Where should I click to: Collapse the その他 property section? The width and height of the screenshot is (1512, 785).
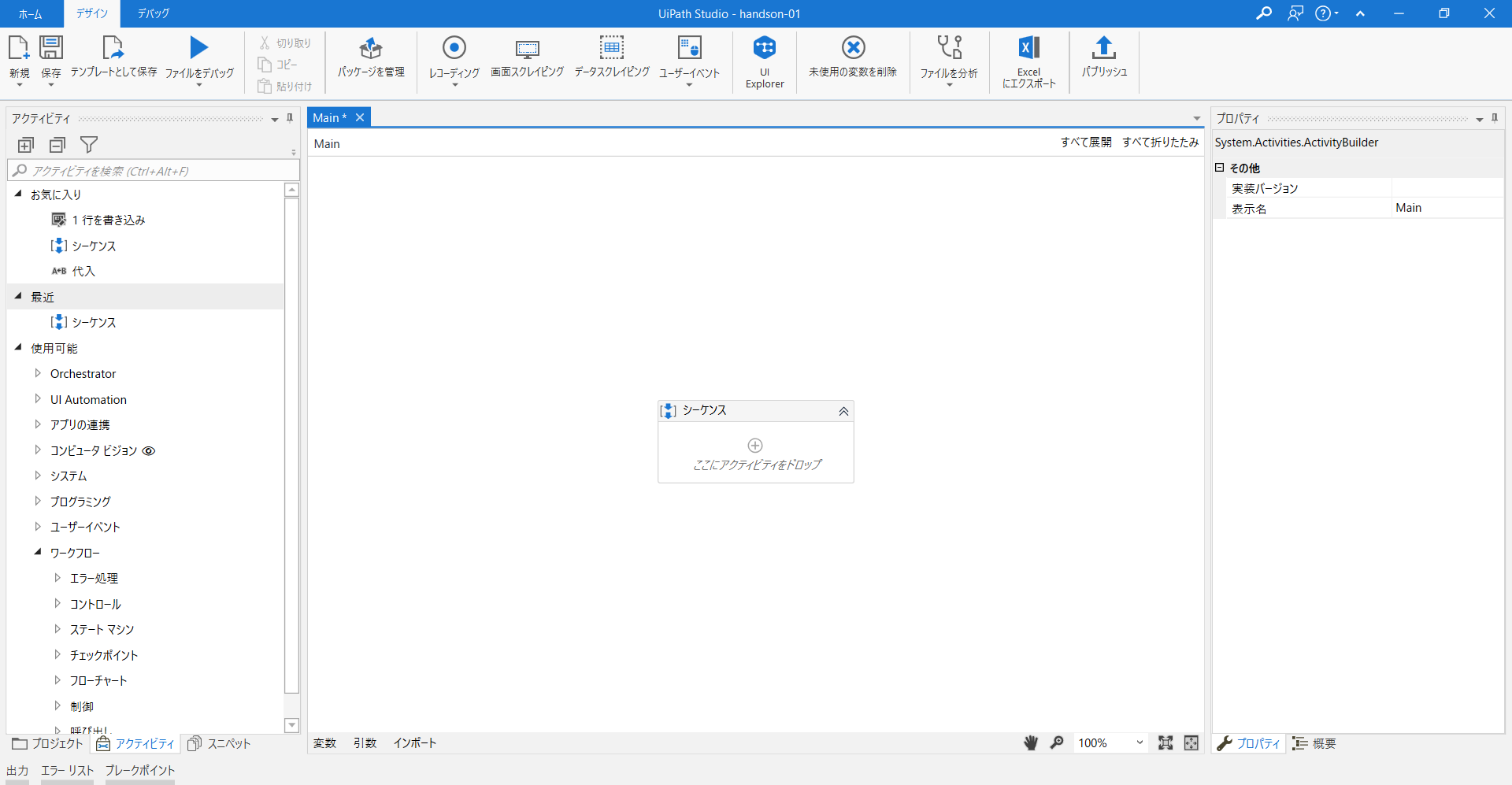pyautogui.click(x=1219, y=168)
